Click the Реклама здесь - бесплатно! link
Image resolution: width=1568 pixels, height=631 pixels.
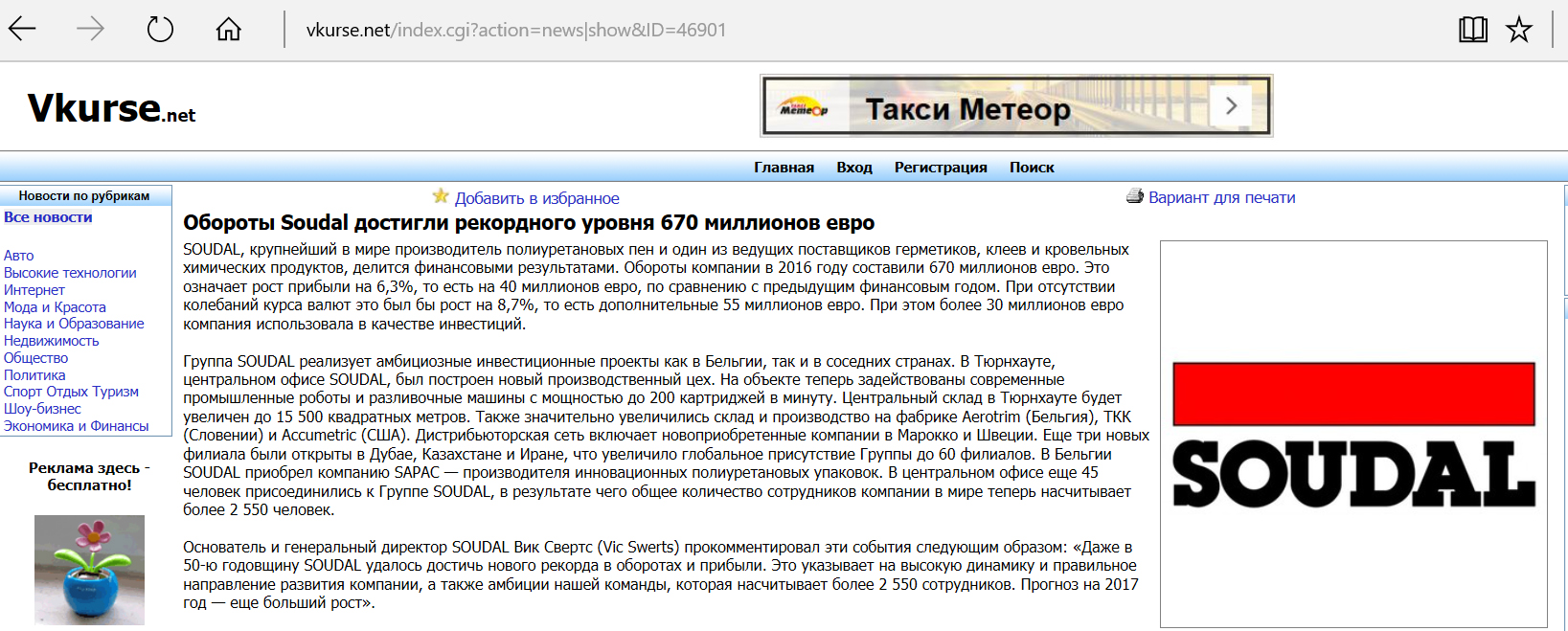click(x=89, y=477)
